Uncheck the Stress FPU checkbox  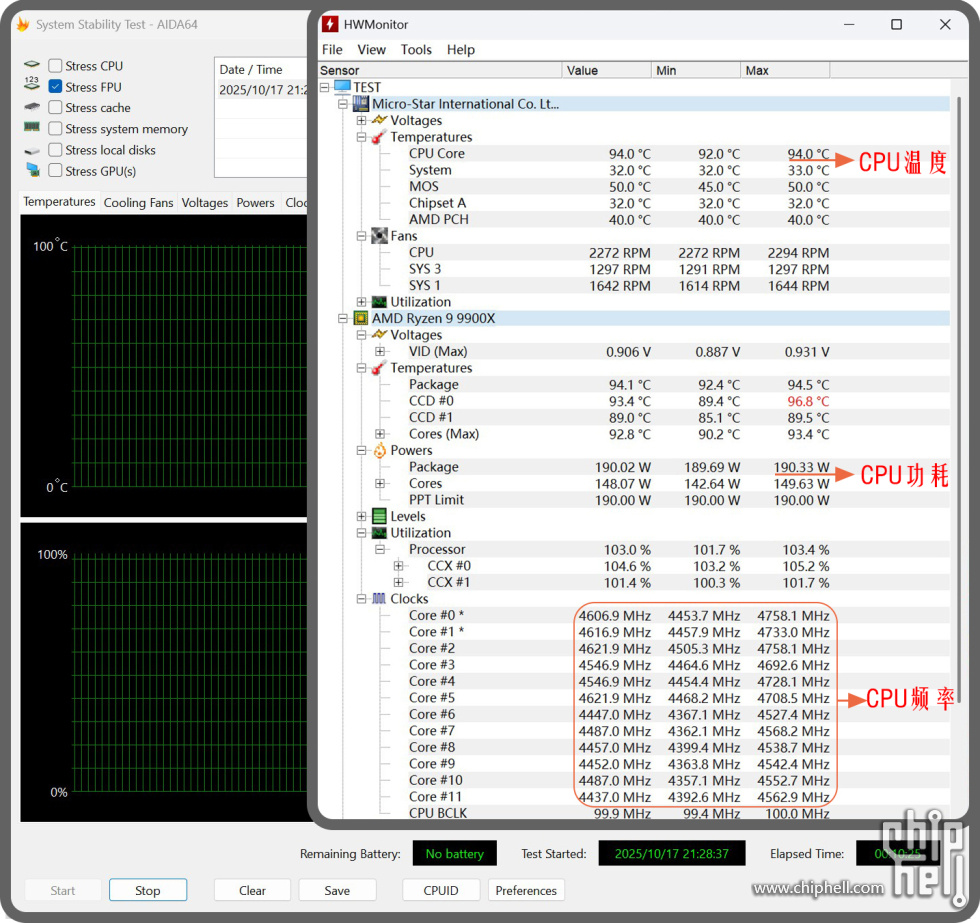click(55, 87)
